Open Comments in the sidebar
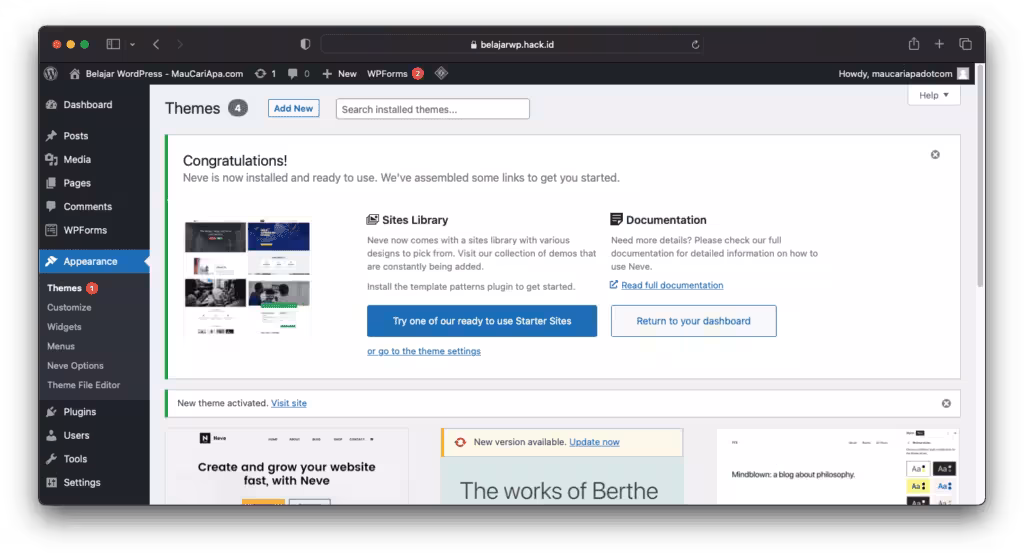 coord(94,206)
